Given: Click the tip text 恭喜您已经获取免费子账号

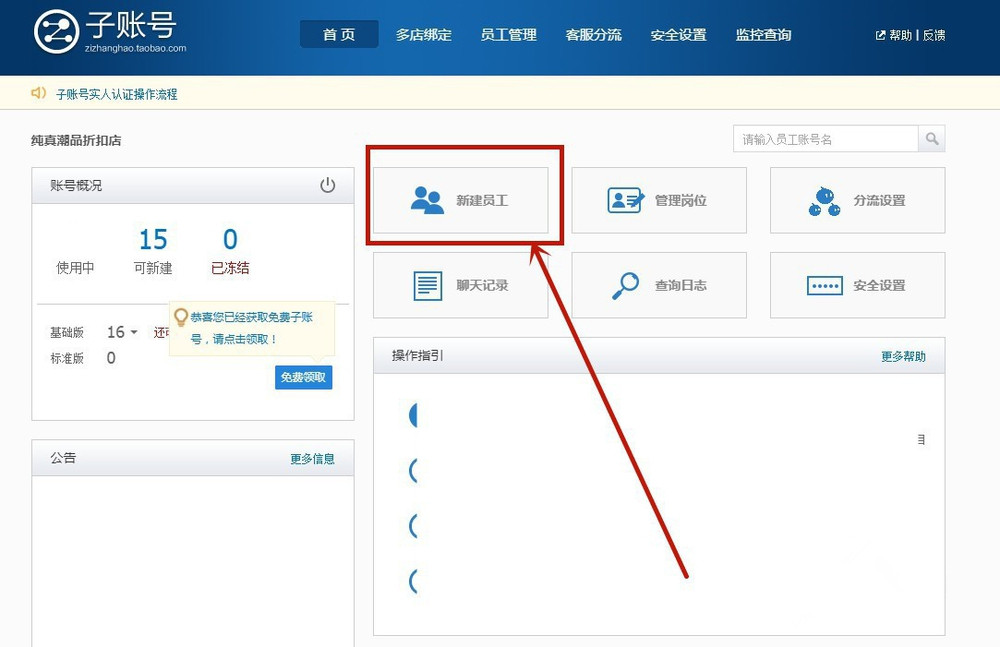Looking at the screenshot, I should [252, 328].
